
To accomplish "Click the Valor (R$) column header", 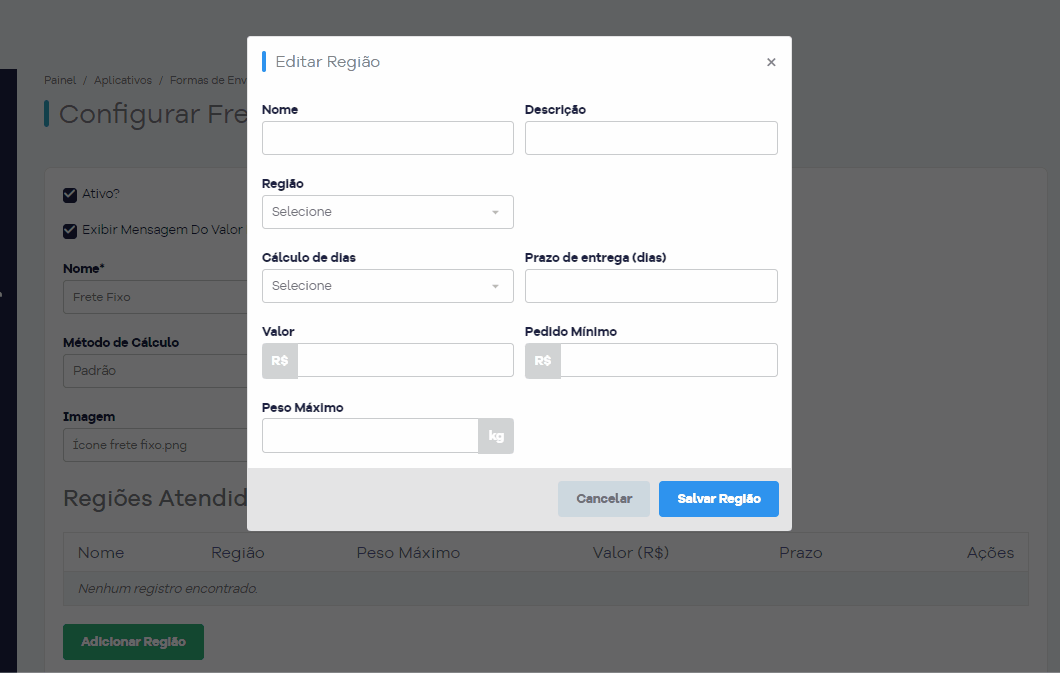I will coord(631,553).
